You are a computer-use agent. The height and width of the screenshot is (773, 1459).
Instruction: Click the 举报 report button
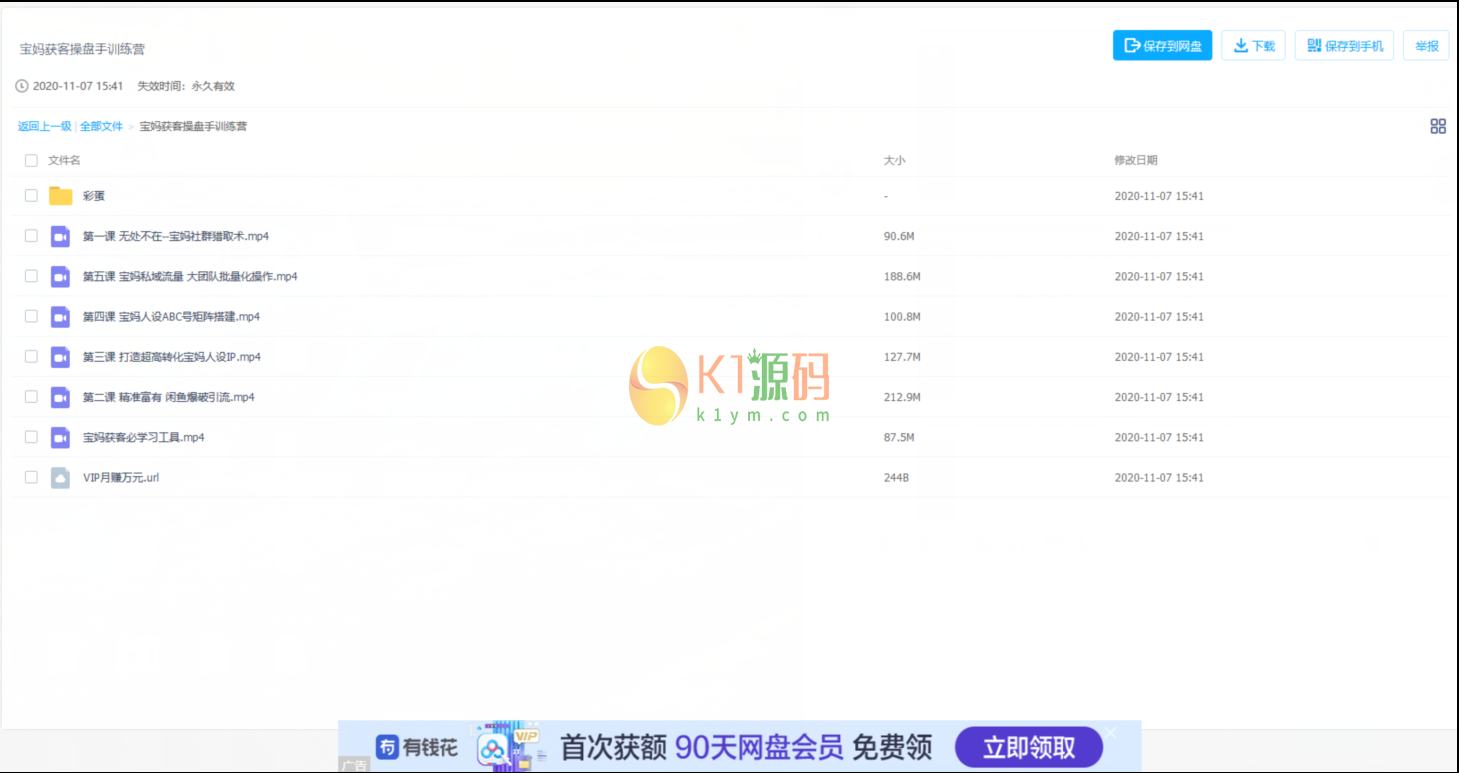pyautogui.click(x=1426, y=45)
